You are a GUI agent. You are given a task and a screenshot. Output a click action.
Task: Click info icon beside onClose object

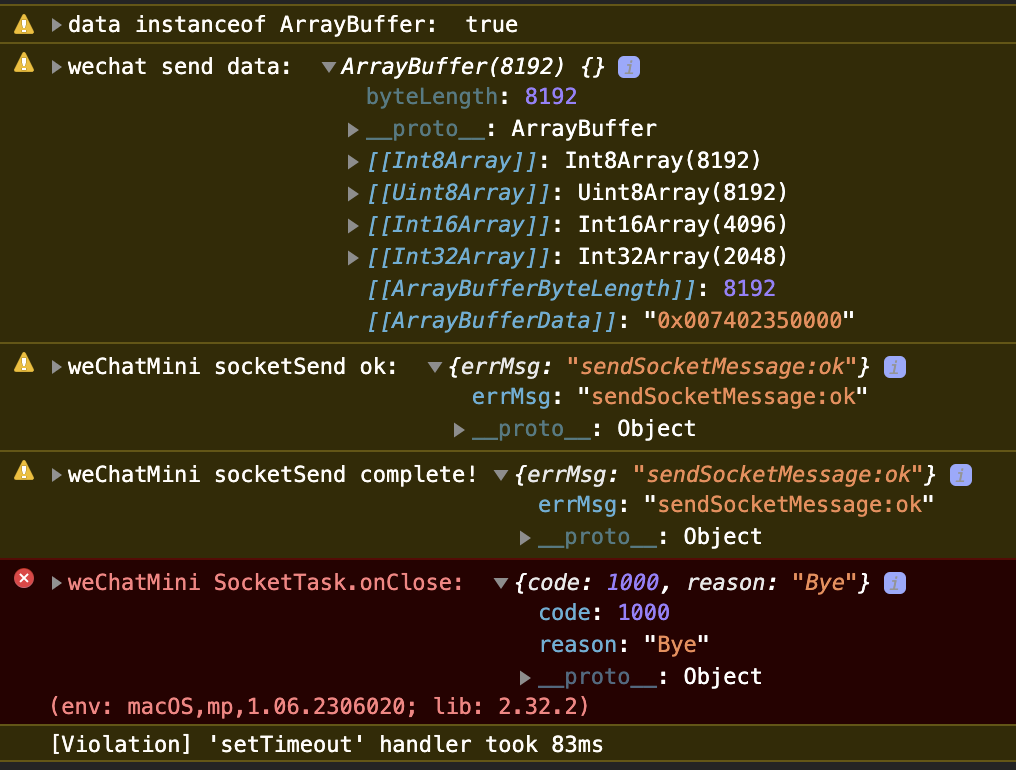[x=895, y=583]
